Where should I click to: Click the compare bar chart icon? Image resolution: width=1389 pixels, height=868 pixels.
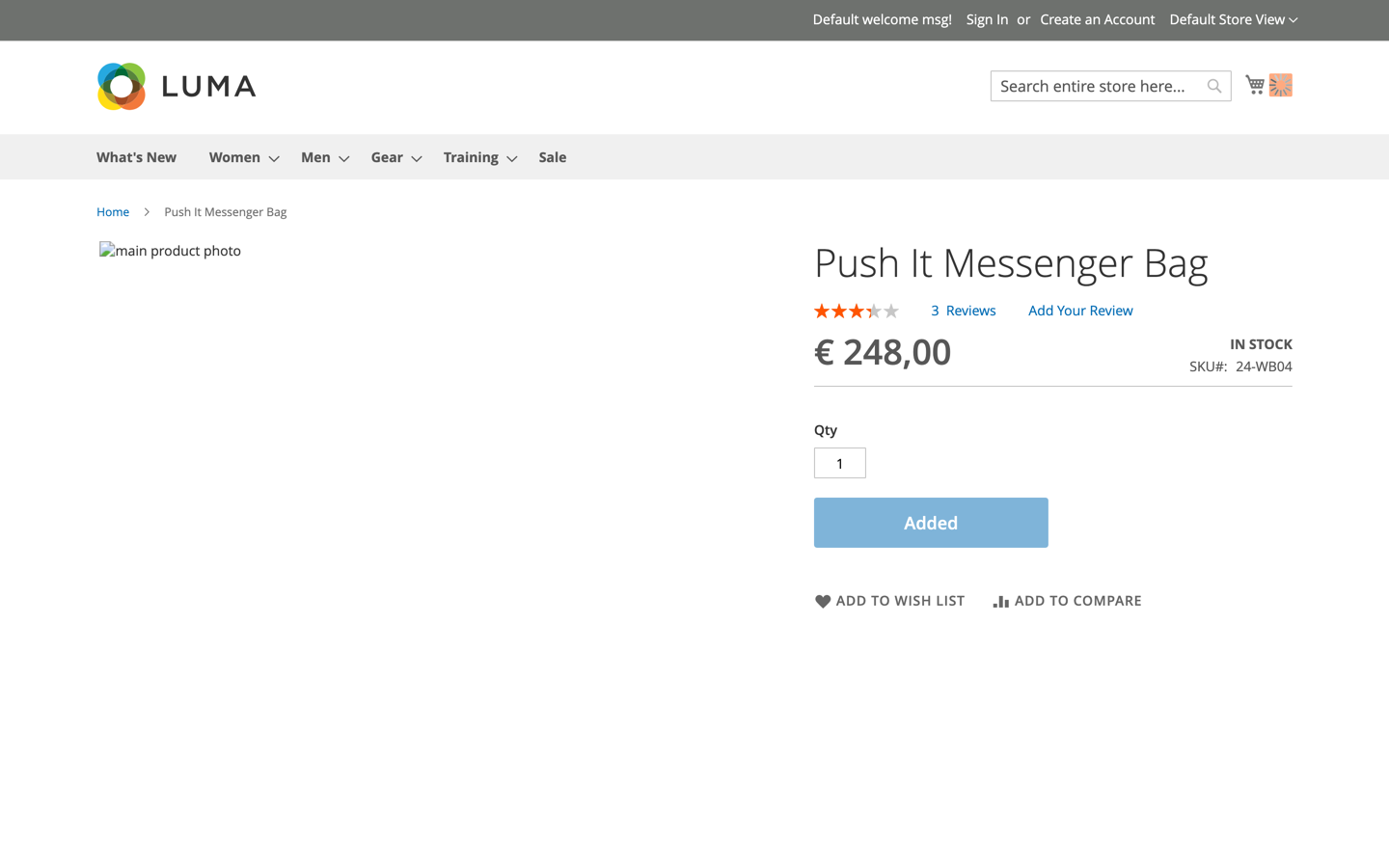(x=1001, y=601)
